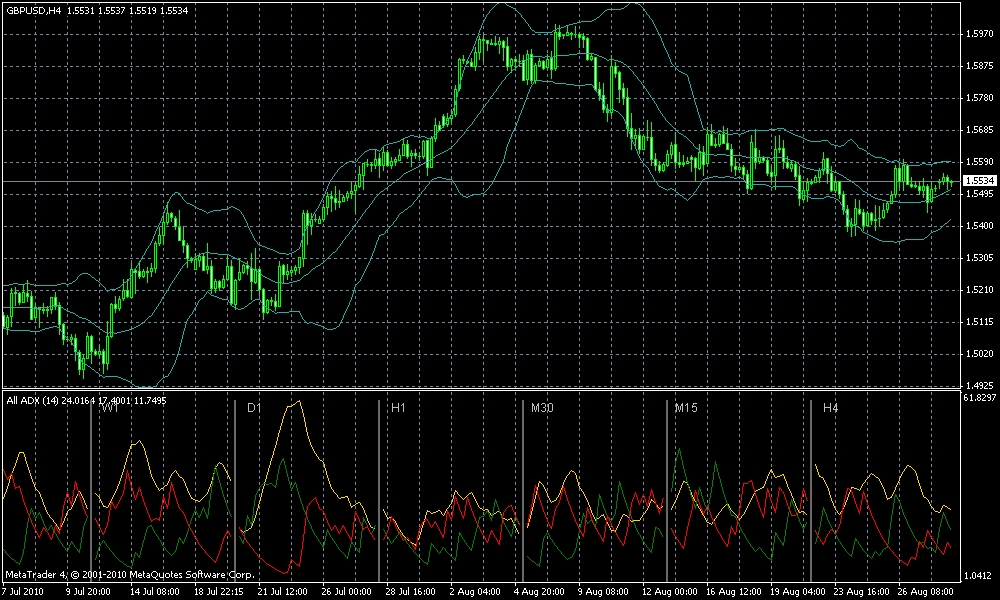The image size is (1000, 600).
Task: Click the 1.5875 price axis label
Action: 980,66
